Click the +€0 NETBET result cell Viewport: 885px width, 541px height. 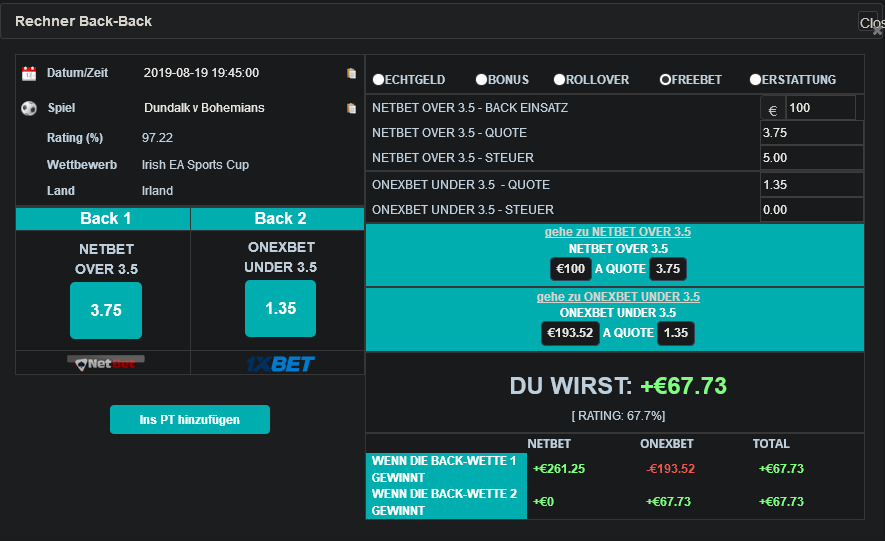[x=544, y=502]
